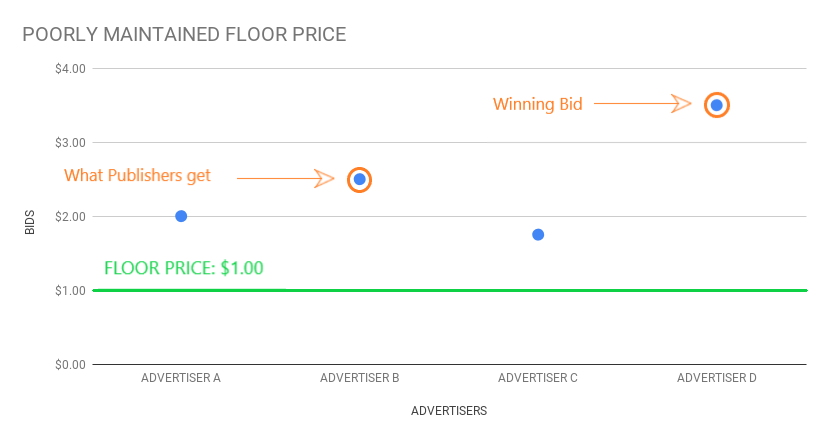Viewport: 828px width, 440px height.
Task: Click the arrow after What Publishers get
Action: (286, 179)
